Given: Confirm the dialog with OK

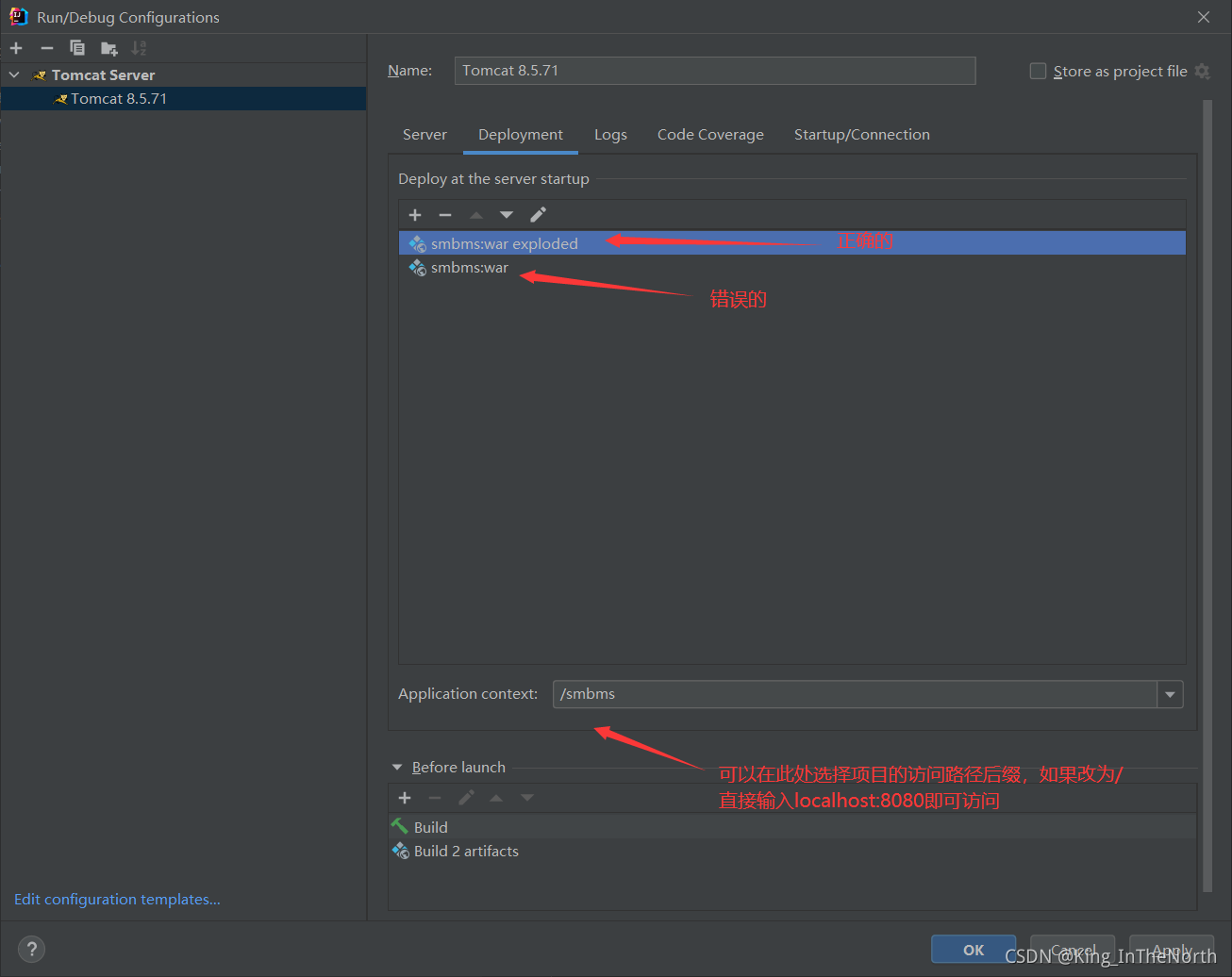Looking at the screenshot, I should click(974, 950).
